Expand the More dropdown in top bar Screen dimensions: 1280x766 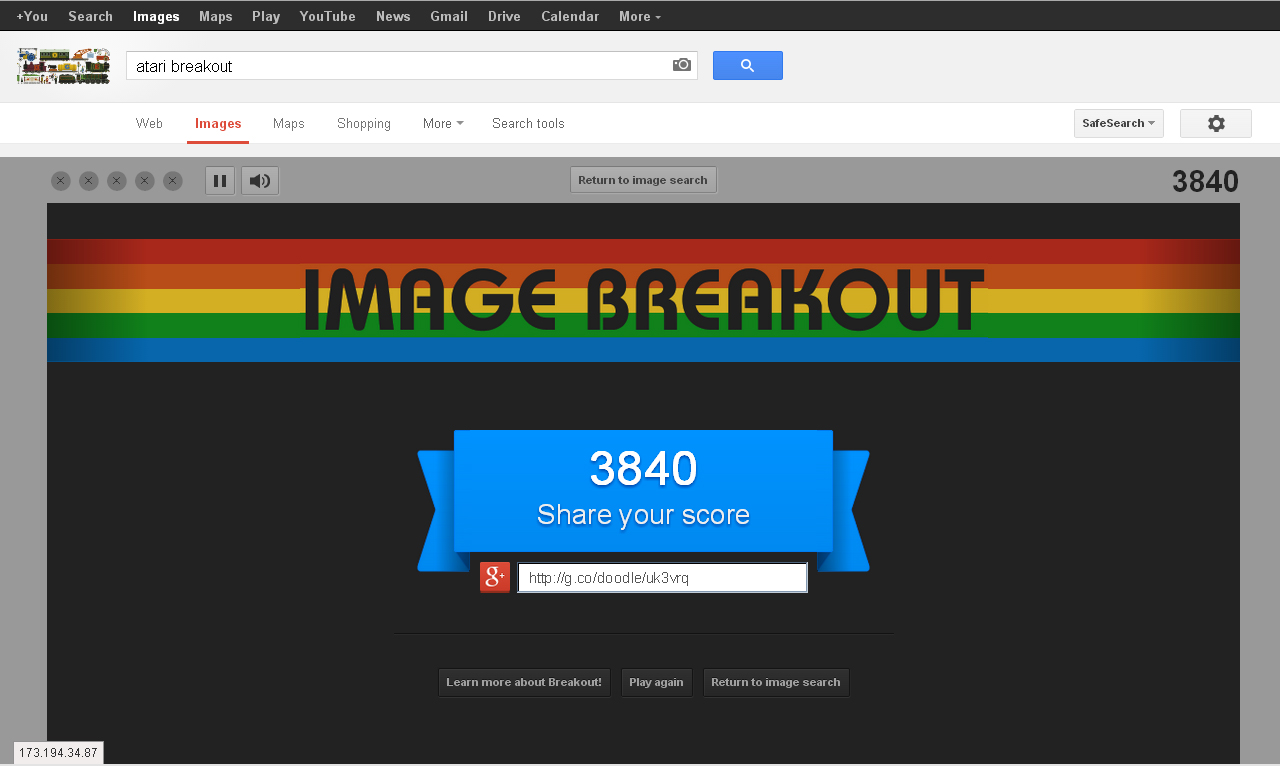coord(640,16)
